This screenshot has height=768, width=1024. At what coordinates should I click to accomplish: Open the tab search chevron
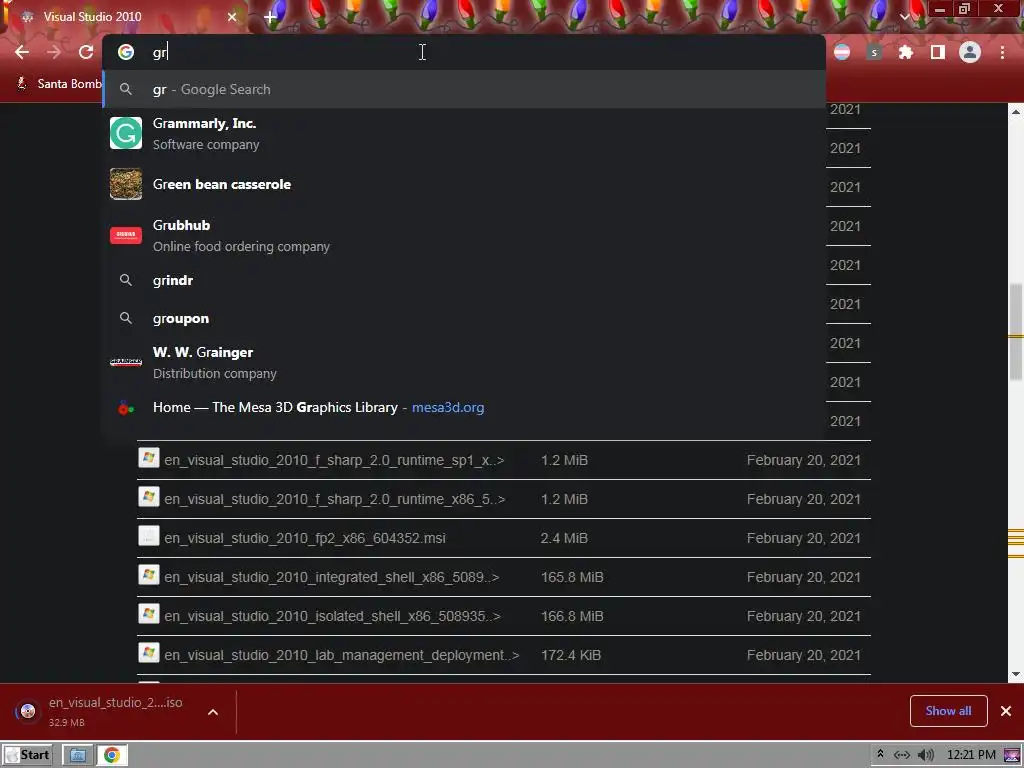pyautogui.click(x=904, y=17)
